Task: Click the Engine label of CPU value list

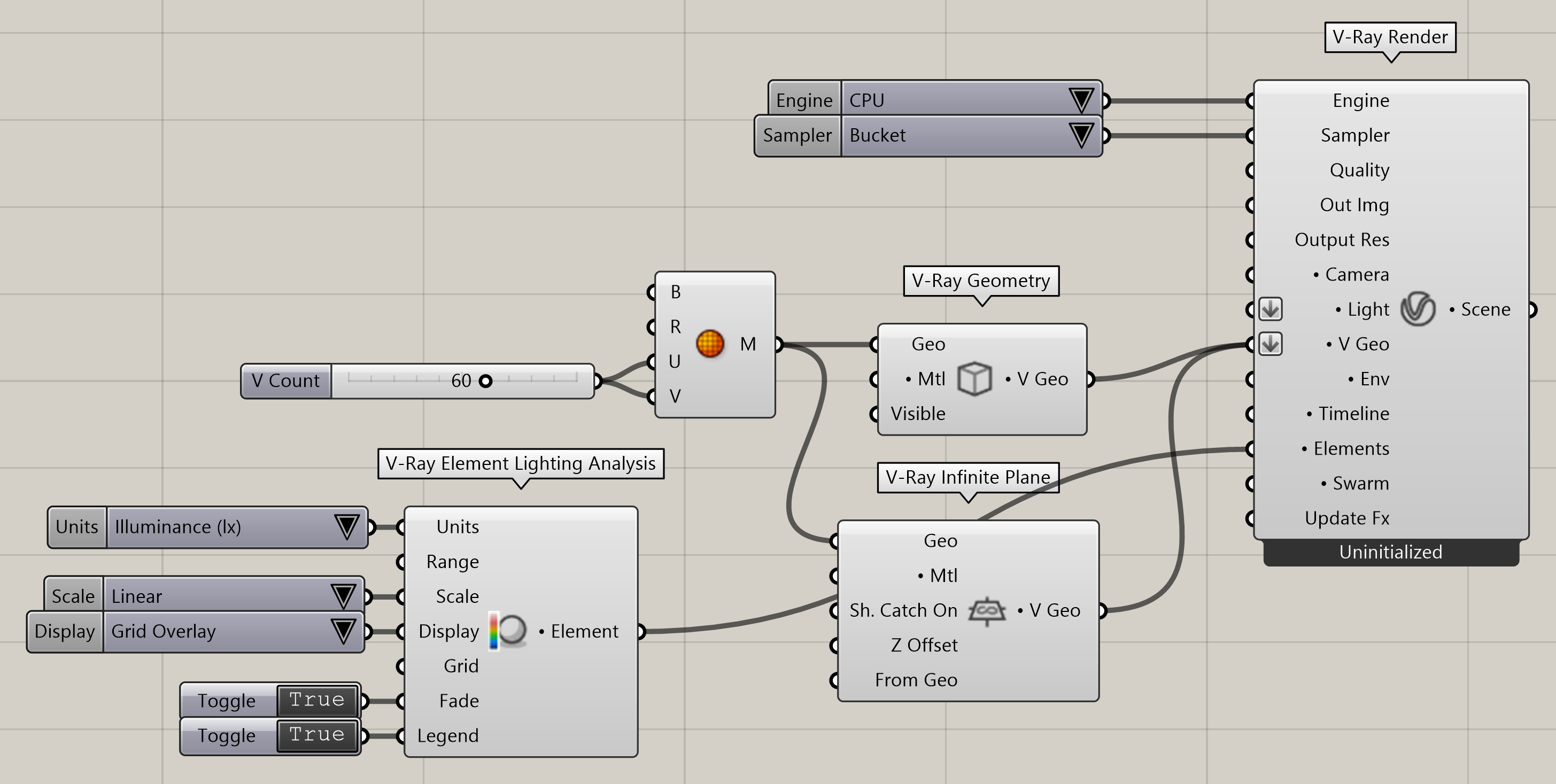Action: click(x=804, y=100)
